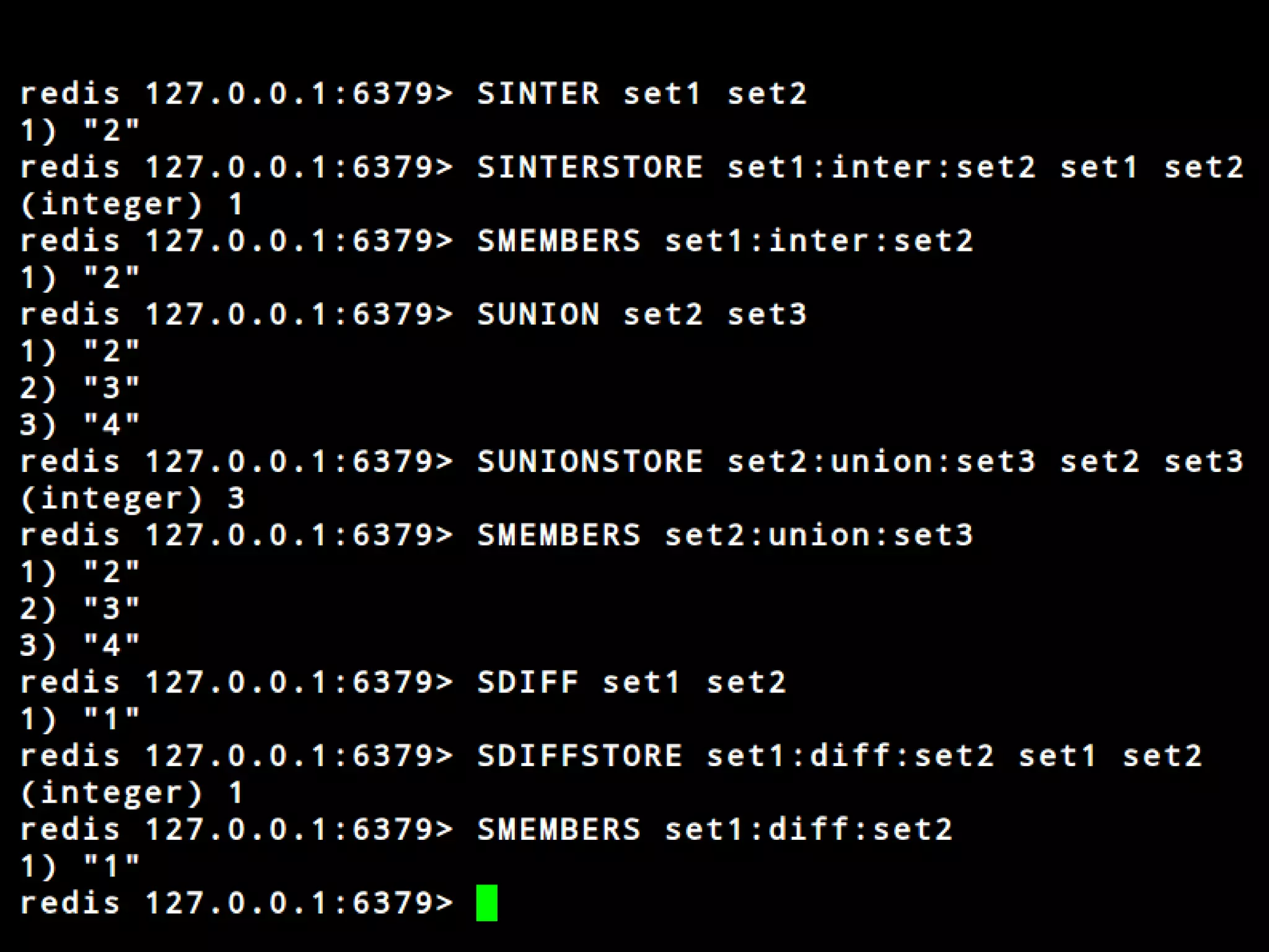Click the SUNION set2 set3 command
The width and height of the screenshot is (1269, 952).
click(x=641, y=315)
